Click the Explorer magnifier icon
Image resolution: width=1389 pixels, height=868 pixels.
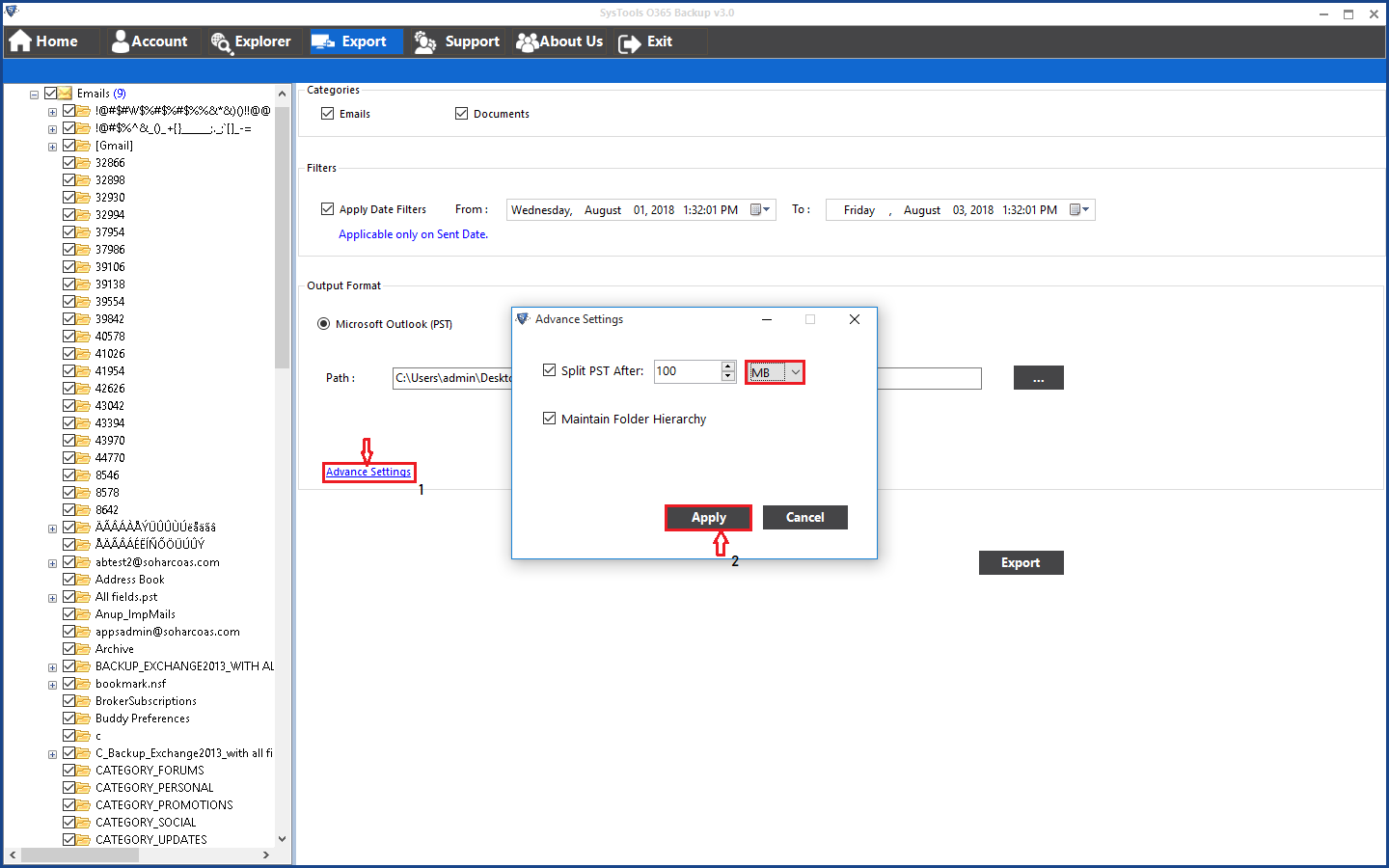[221, 42]
